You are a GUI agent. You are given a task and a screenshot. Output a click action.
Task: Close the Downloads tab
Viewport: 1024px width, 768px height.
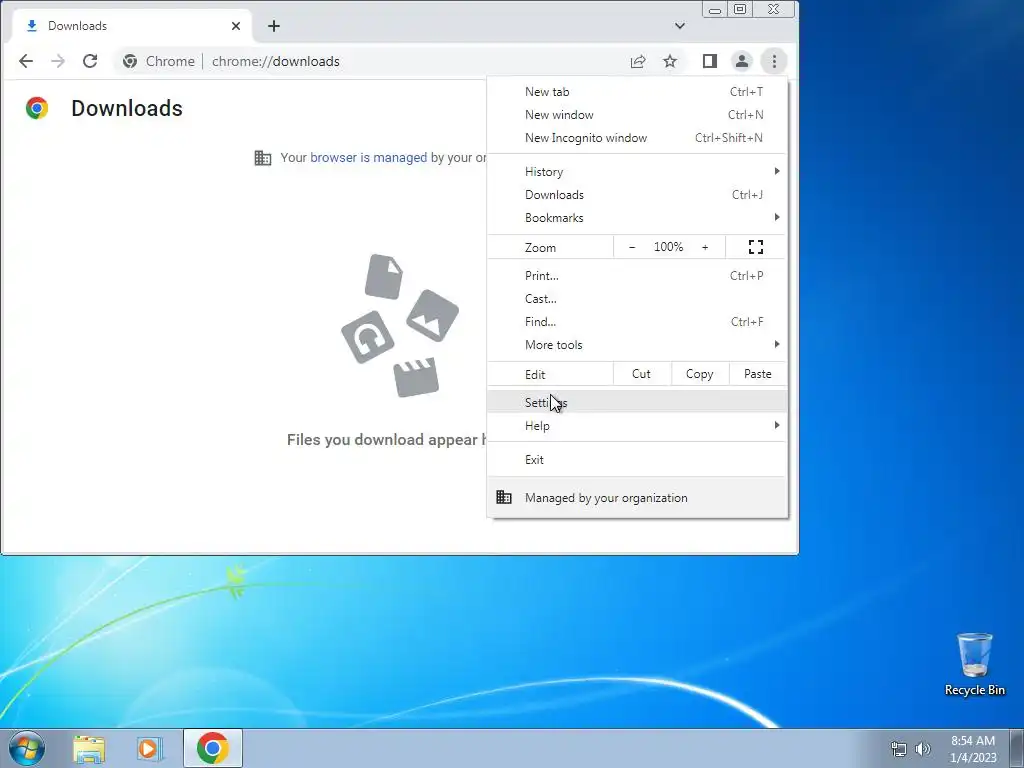(236, 26)
